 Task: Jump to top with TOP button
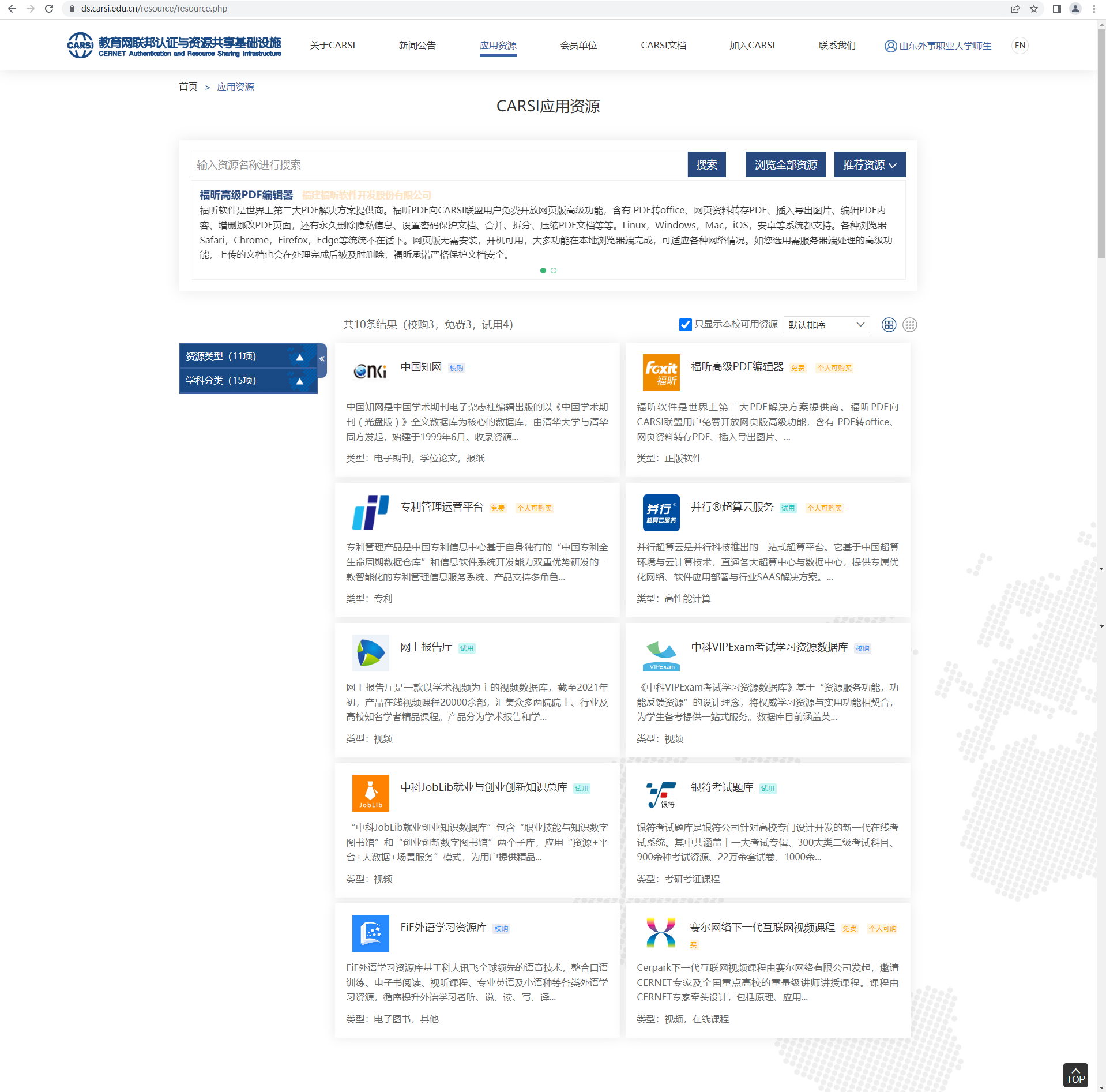[x=1075, y=1075]
